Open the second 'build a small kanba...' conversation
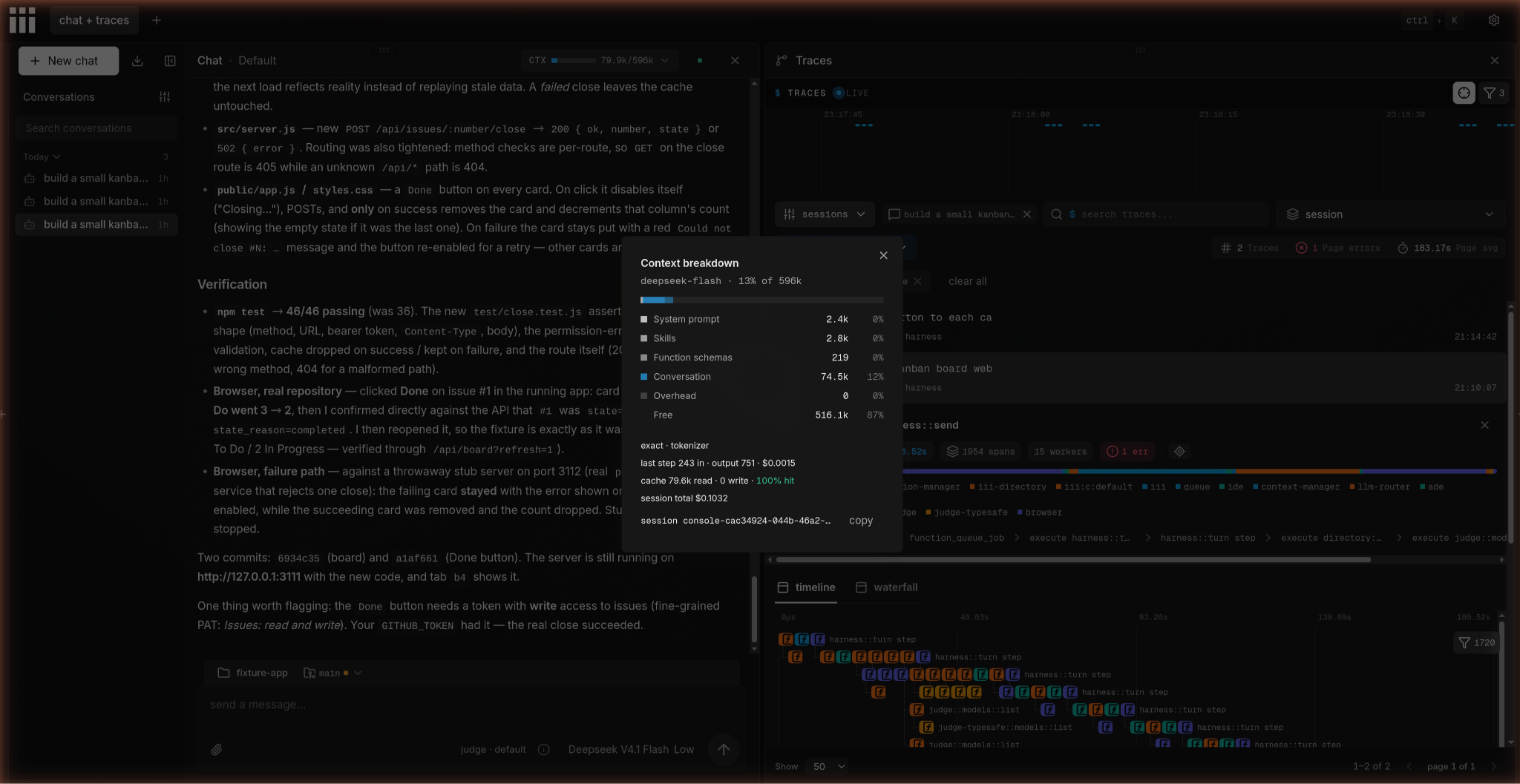The image size is (1520, 784). point(96,201)
